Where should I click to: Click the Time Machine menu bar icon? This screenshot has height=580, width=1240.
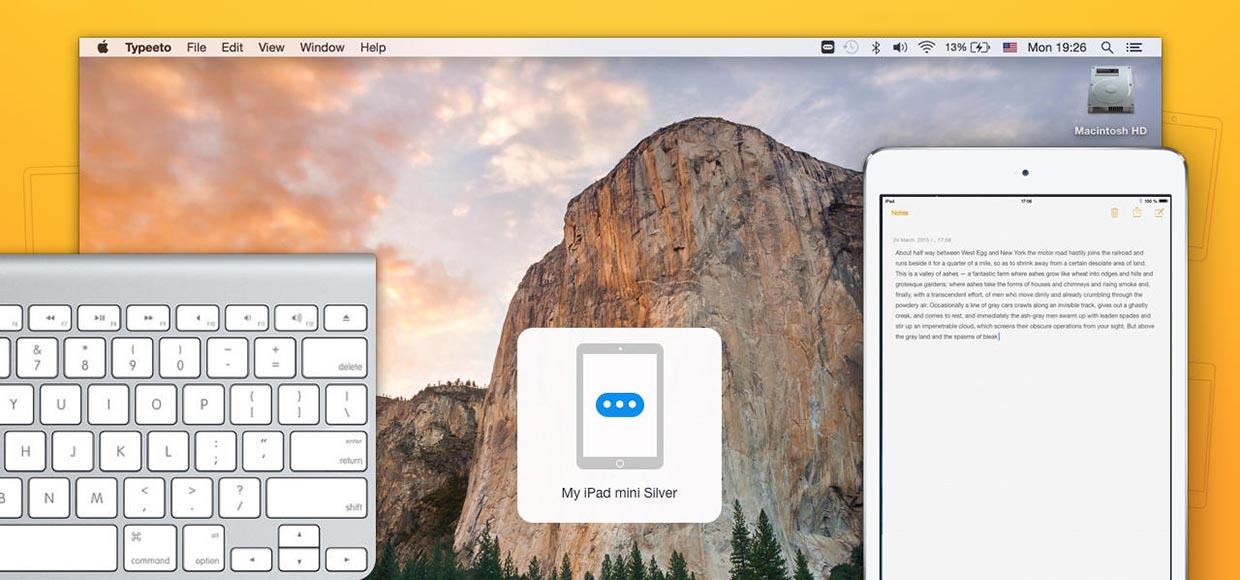(851, 47)
